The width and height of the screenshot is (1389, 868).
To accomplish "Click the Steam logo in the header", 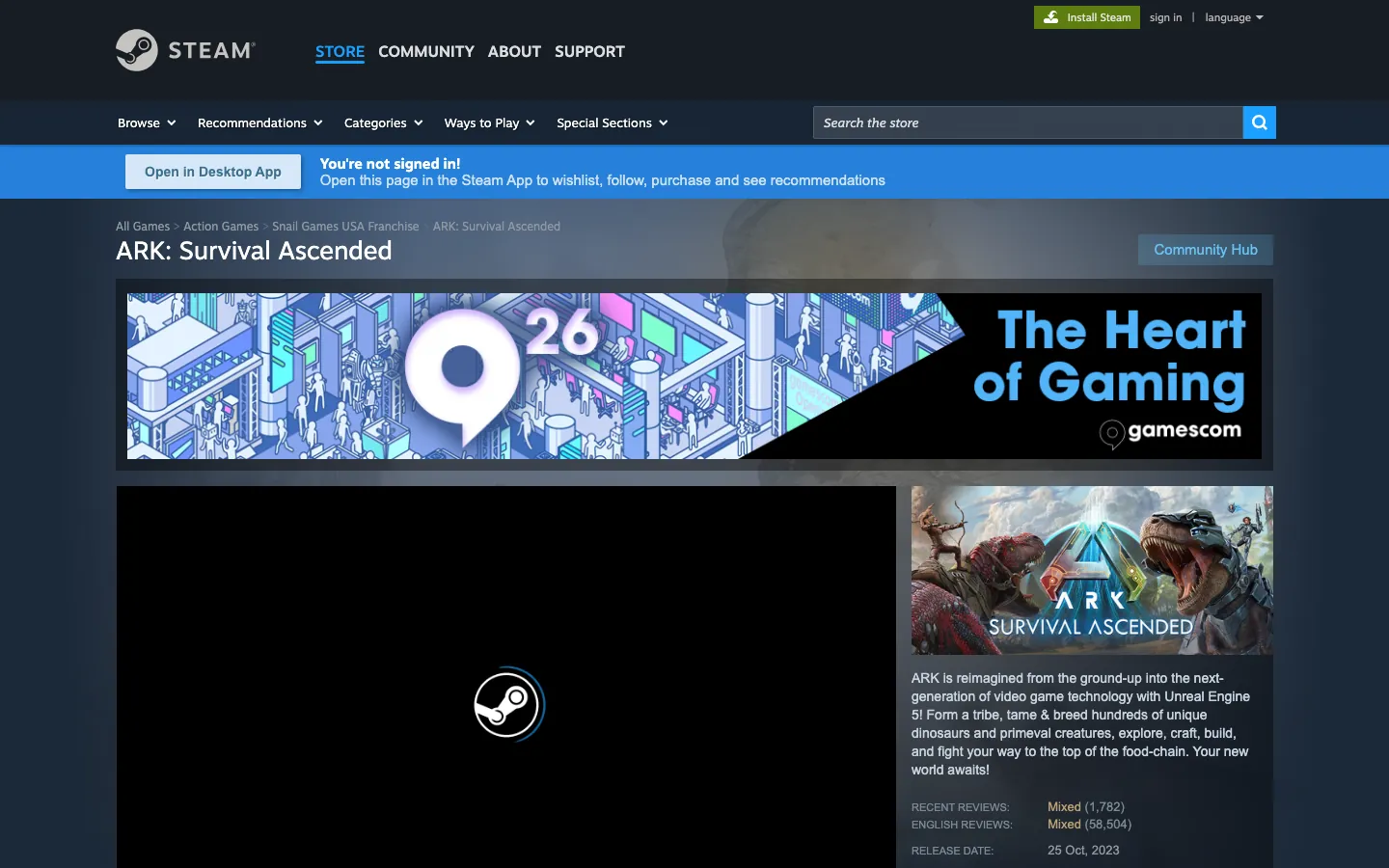I will (x=185, y=50).
